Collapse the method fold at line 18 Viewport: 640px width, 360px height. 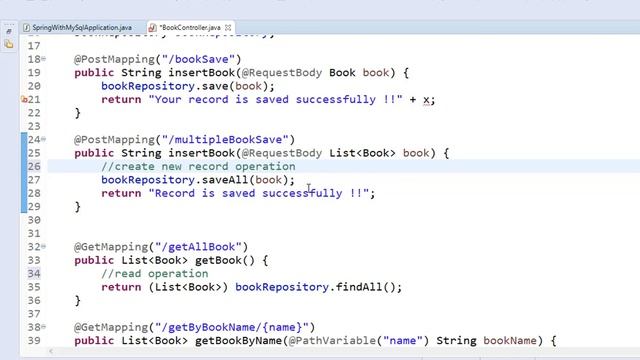43,59
